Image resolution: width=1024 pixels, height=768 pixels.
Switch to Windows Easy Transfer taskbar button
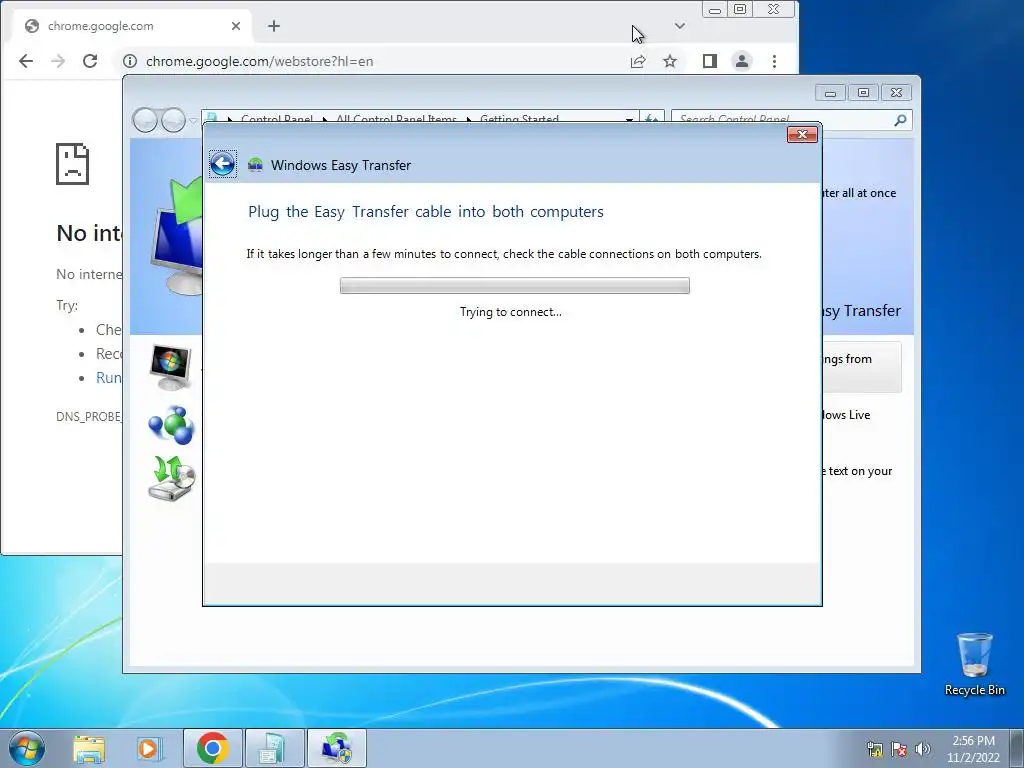pyautogui.click(x=336, y=748)
